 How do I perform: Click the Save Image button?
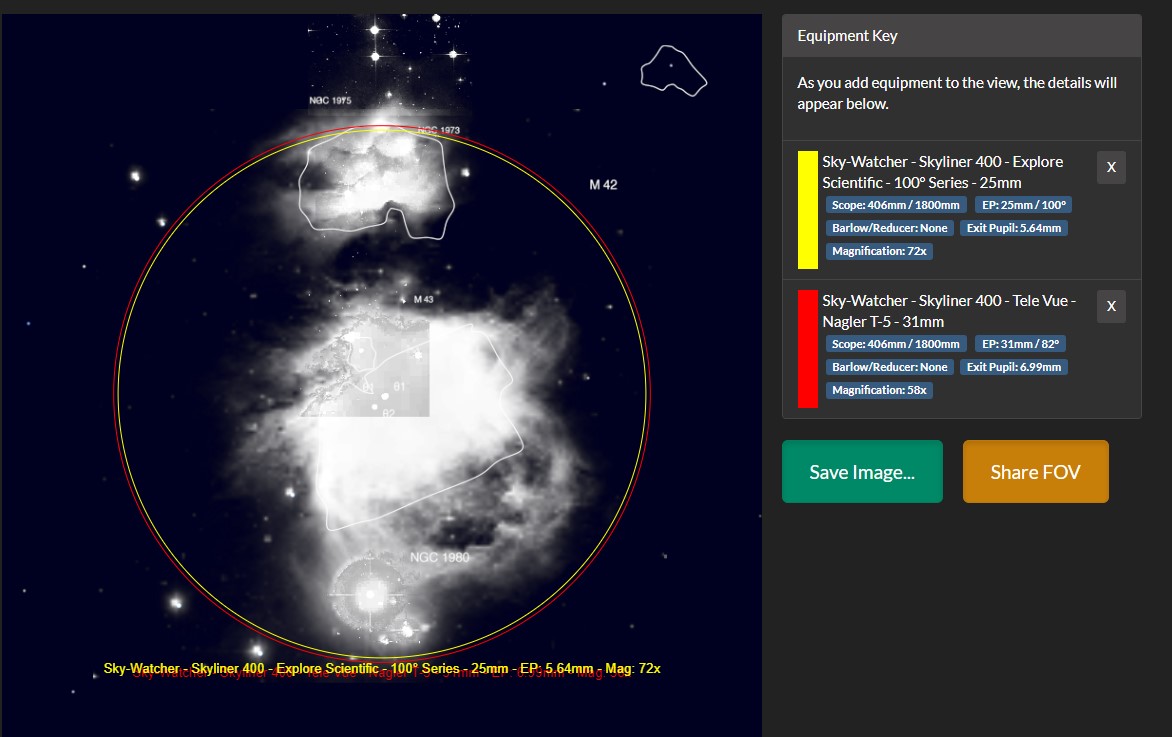point(862,472)
